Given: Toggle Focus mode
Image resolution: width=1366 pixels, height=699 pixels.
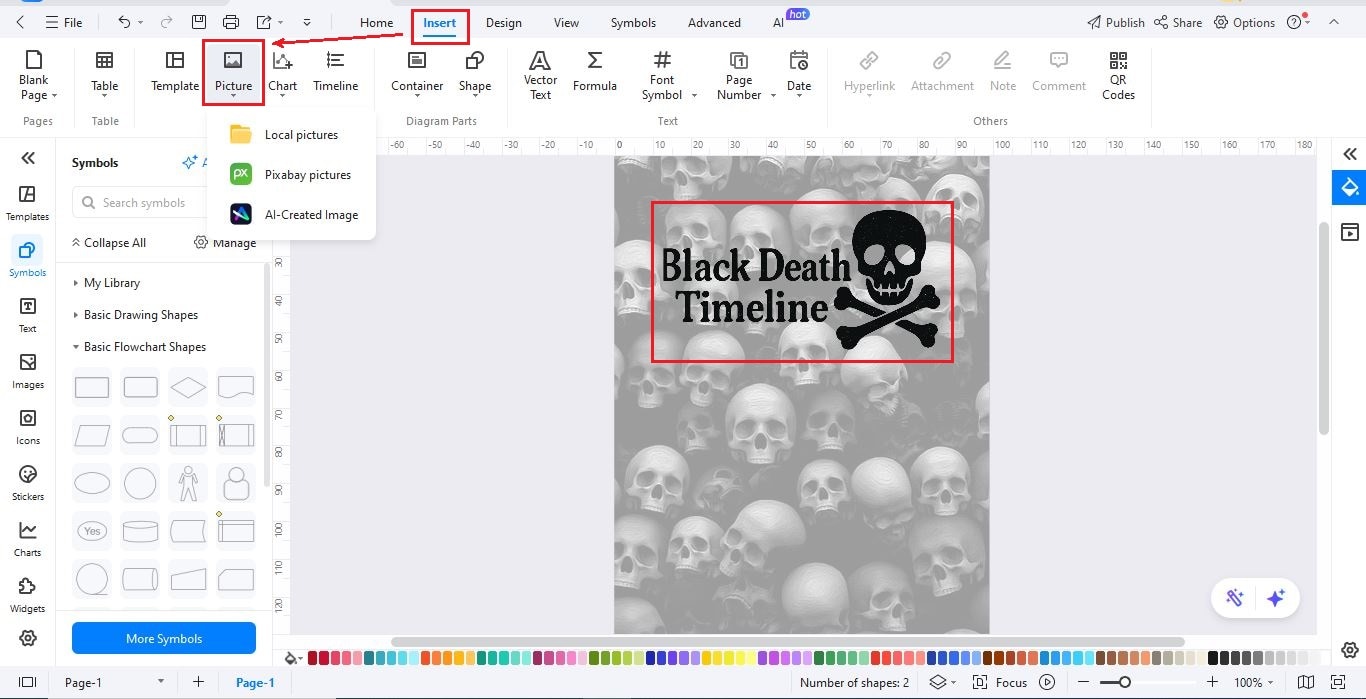Looking at the screenshot, I should (1001, 682).
